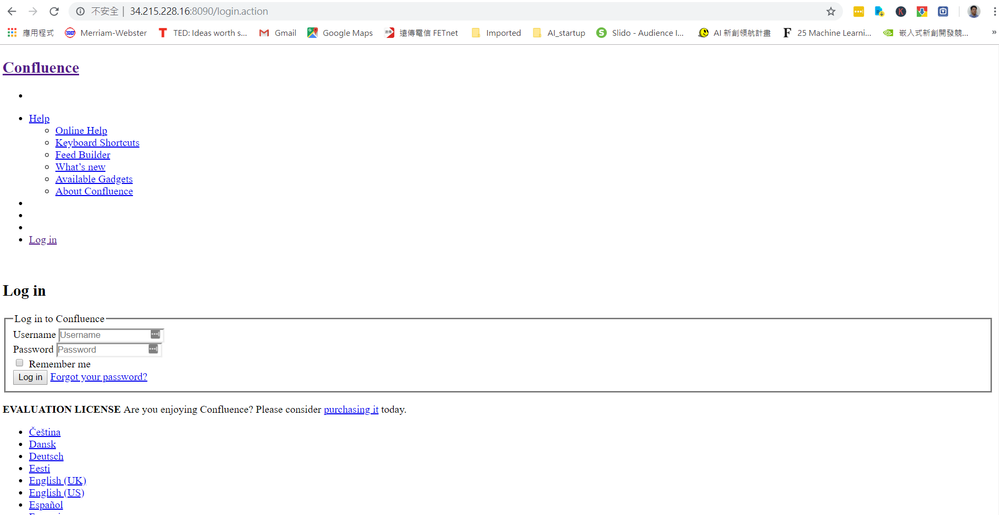Open the FETnet bookmark
The width and height of the screenshot is (999, 515).
coord(421,33)
